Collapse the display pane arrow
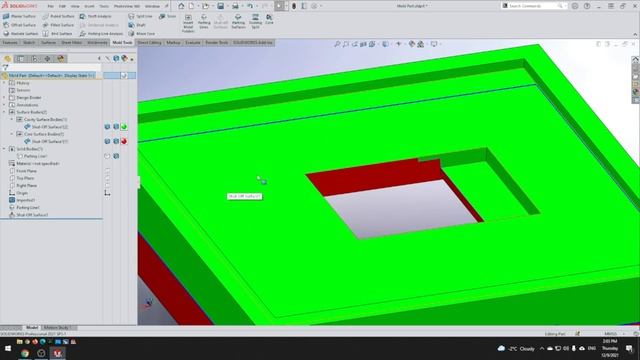Screen dimensions: 640x360 [x=99, y=59]
